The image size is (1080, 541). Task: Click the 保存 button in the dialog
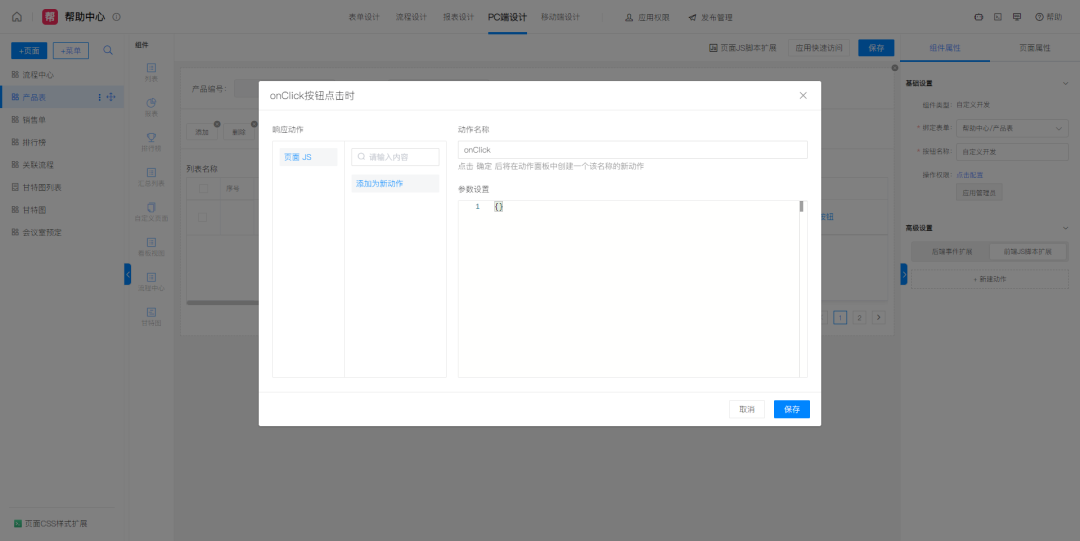[x=791, y=409]
